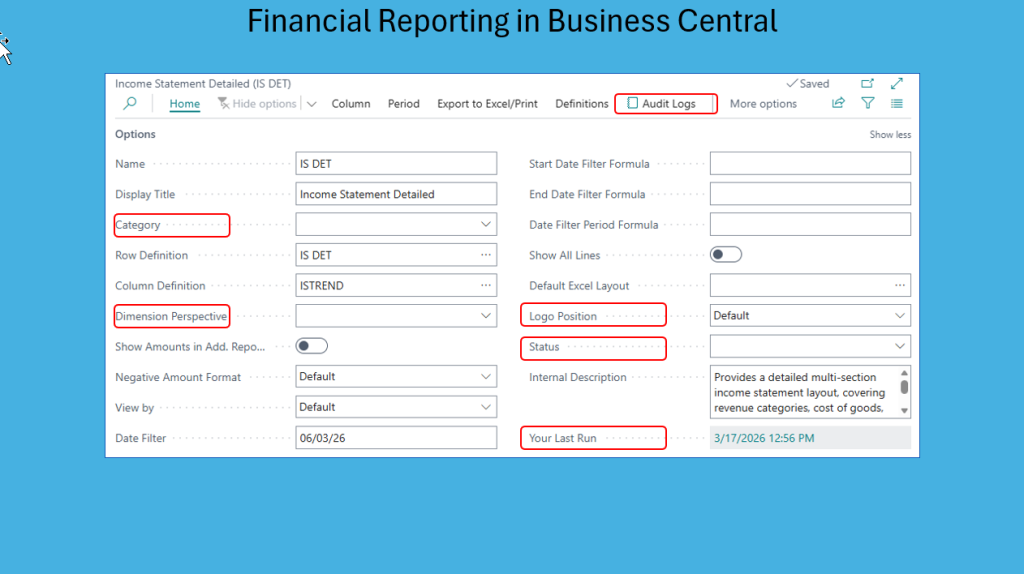This screenshot has width=1024, height=574.
Task: Open the Logo Position dropdown
Action: click(x=899, y=316)
